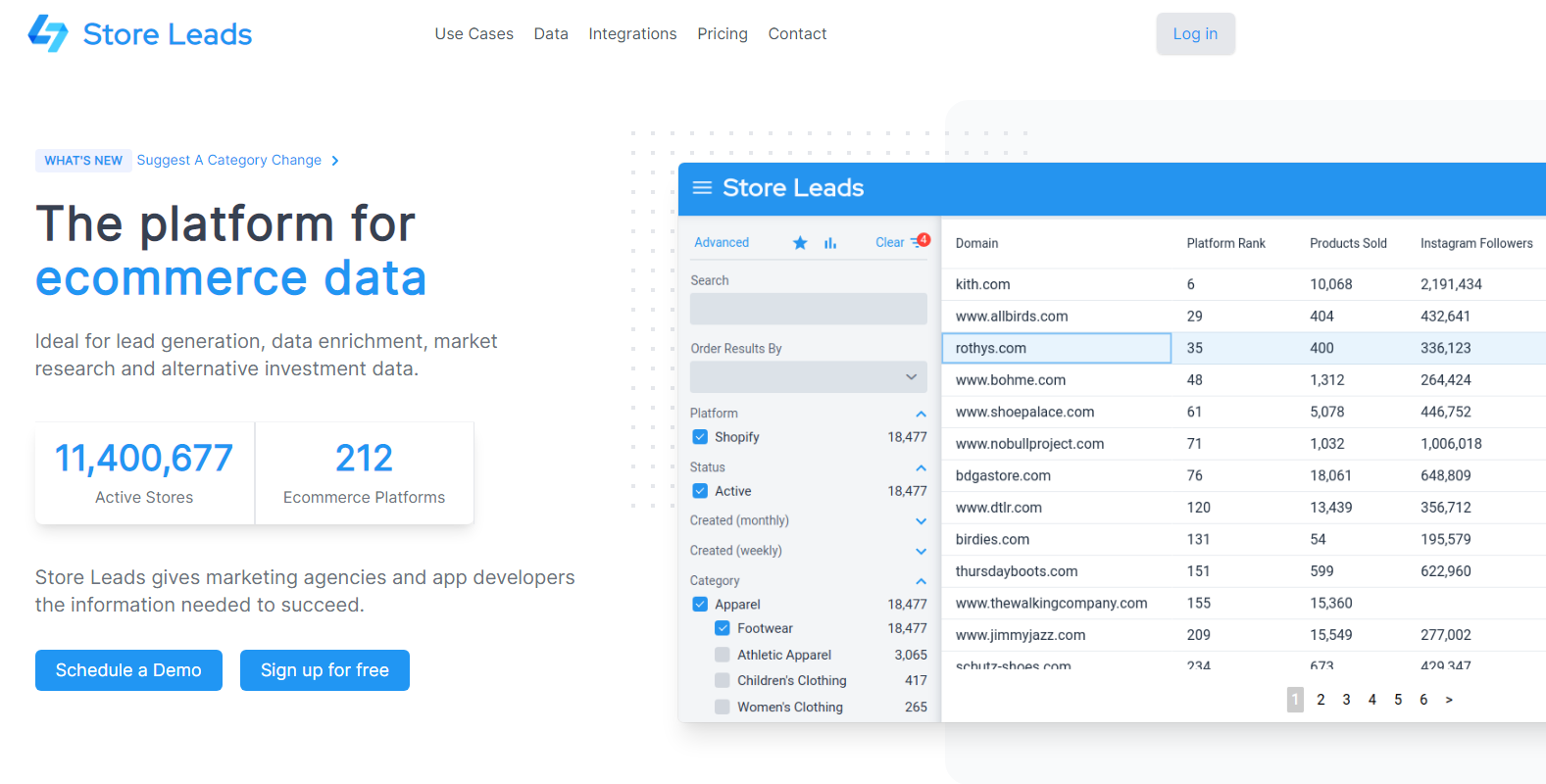Click the filter icon with the red badge

920,241
